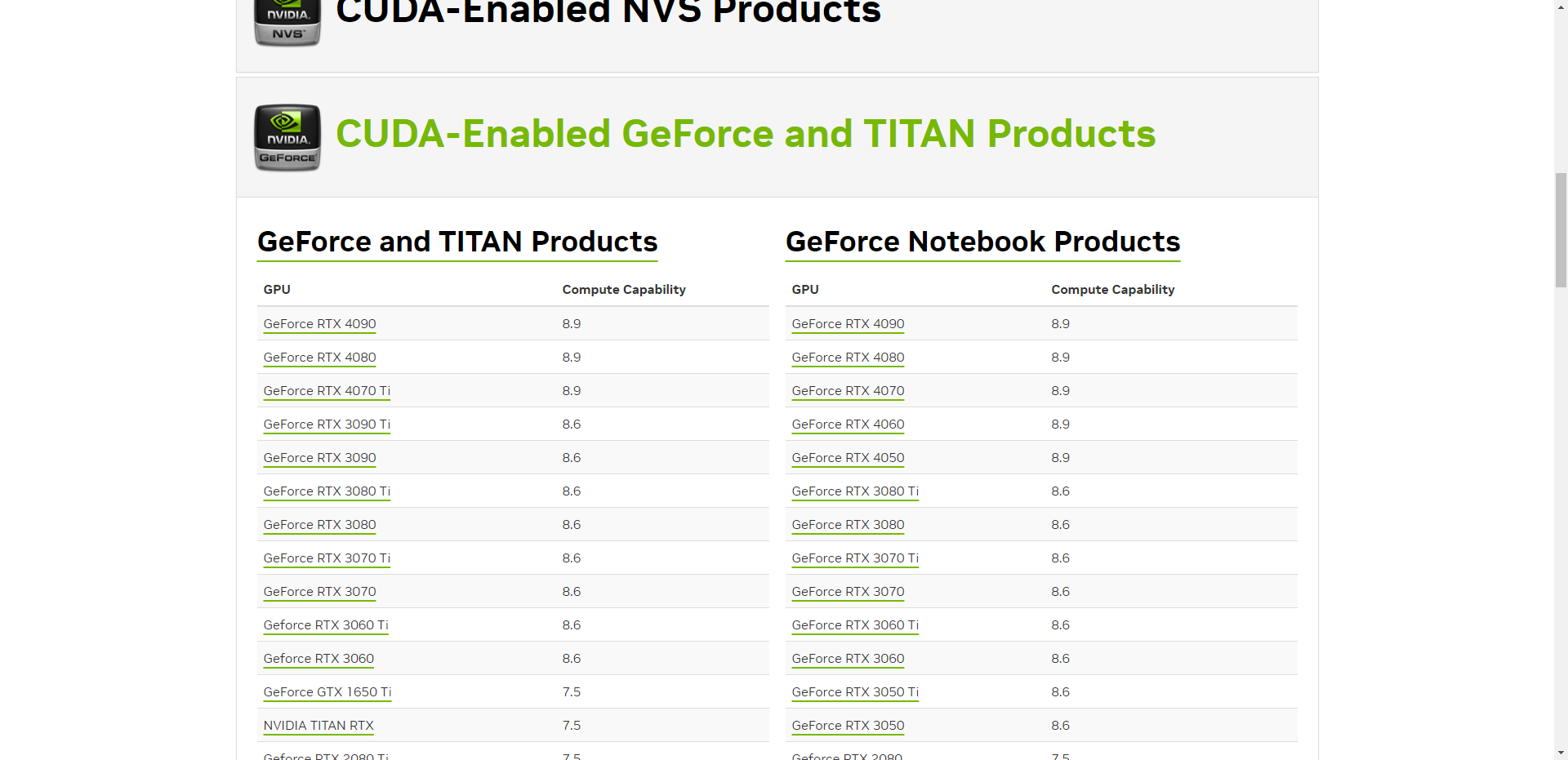Open the NVIDIA TITAN RTX link
1568x760 pixels.
[x=318, y=725]
